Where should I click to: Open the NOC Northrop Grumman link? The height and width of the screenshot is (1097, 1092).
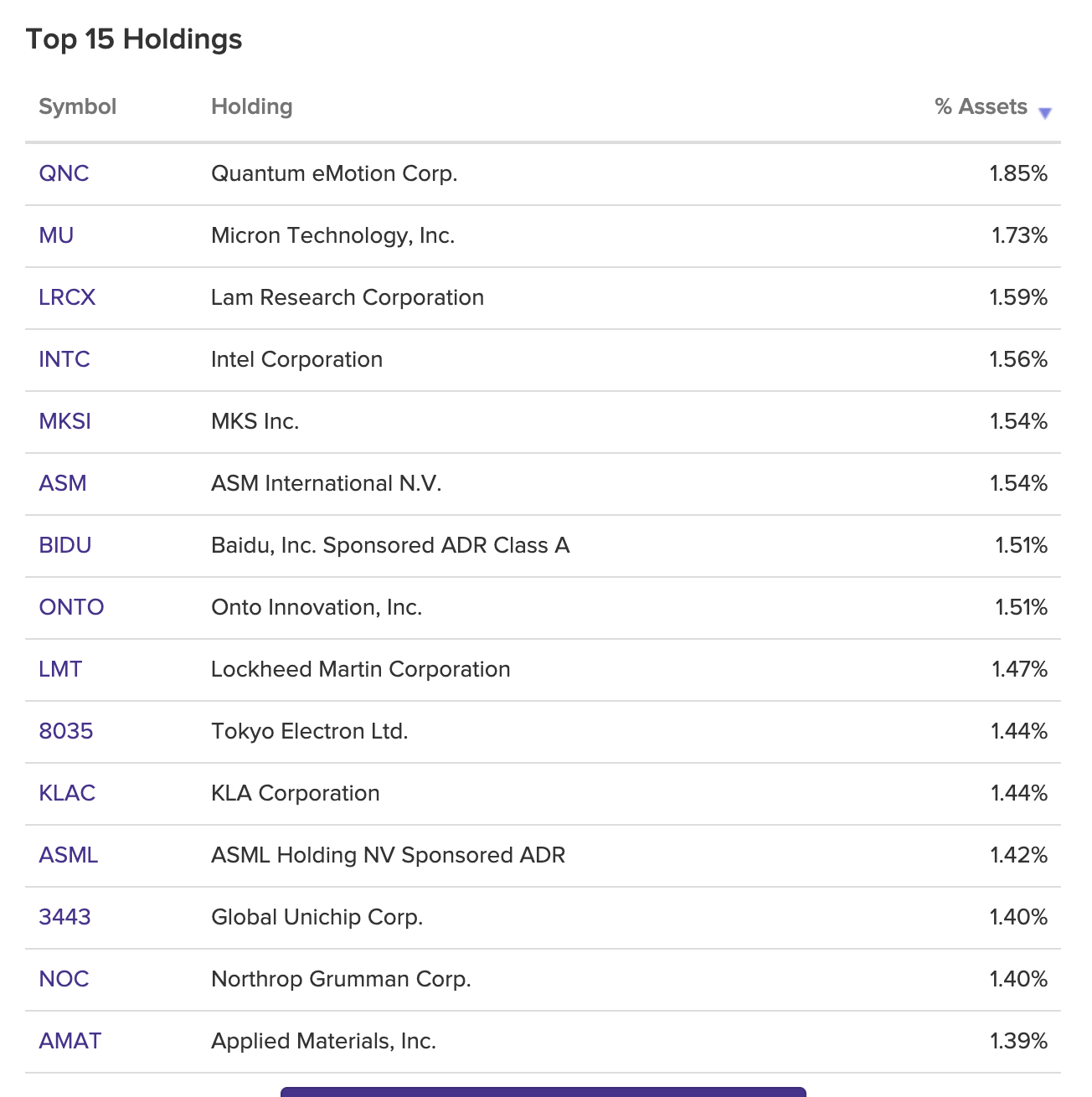click(x=64, y=979)
